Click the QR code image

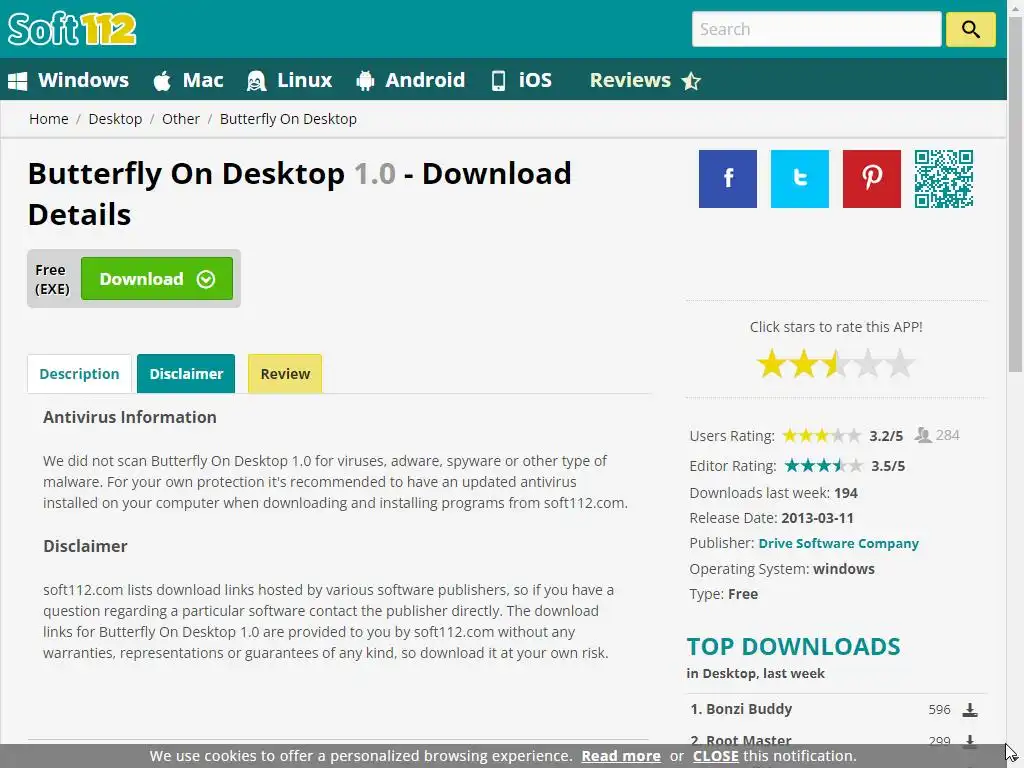944,179
